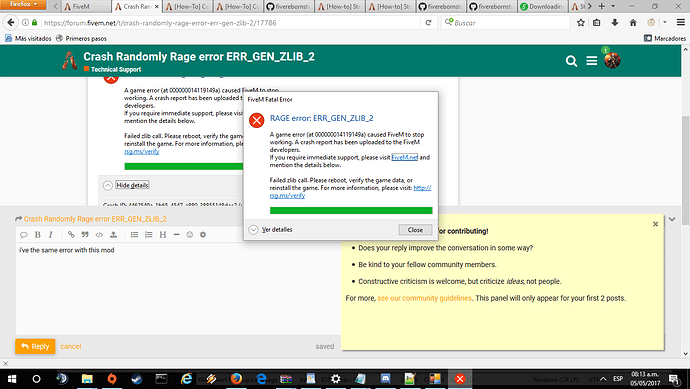Click the upload icon in the editor toolbar
Viewport: 690px width, 389px height.
coord(113,235)
